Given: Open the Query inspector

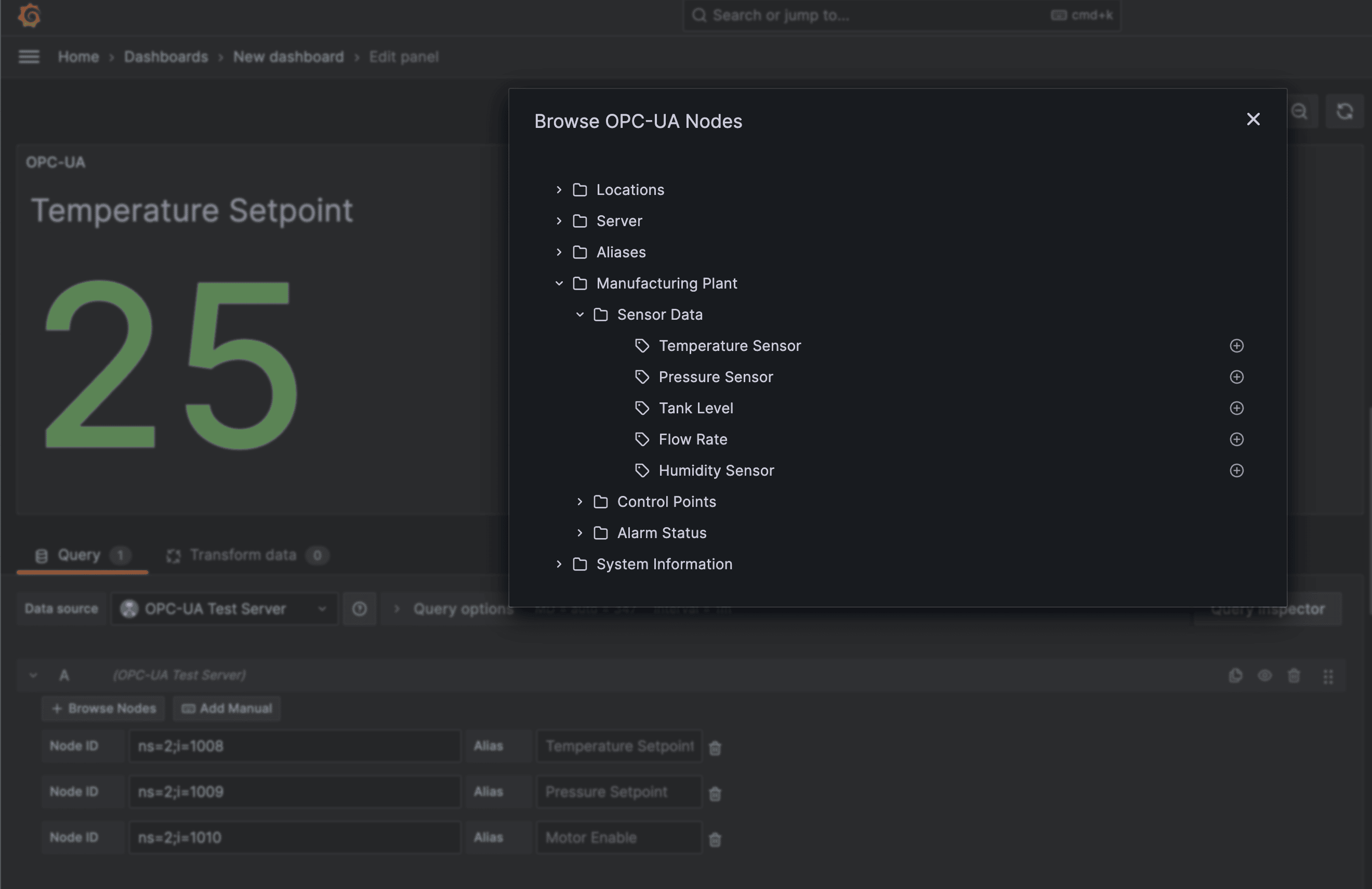Looking at the screenshot, I should tap(1267, 609).
